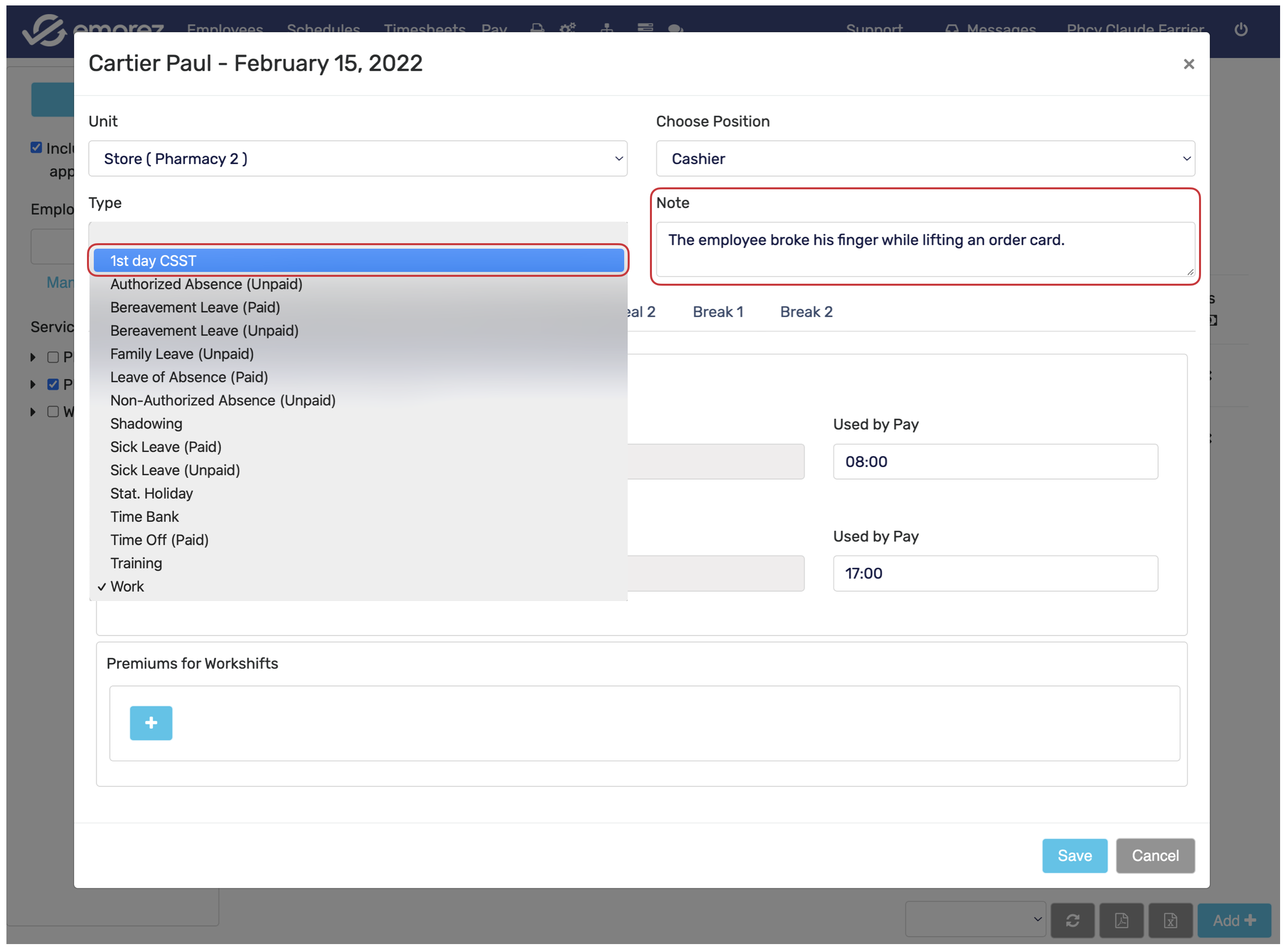The image size is (1288, 951).
Task: Click the emprez logo icon
Action: click(44, 30)
